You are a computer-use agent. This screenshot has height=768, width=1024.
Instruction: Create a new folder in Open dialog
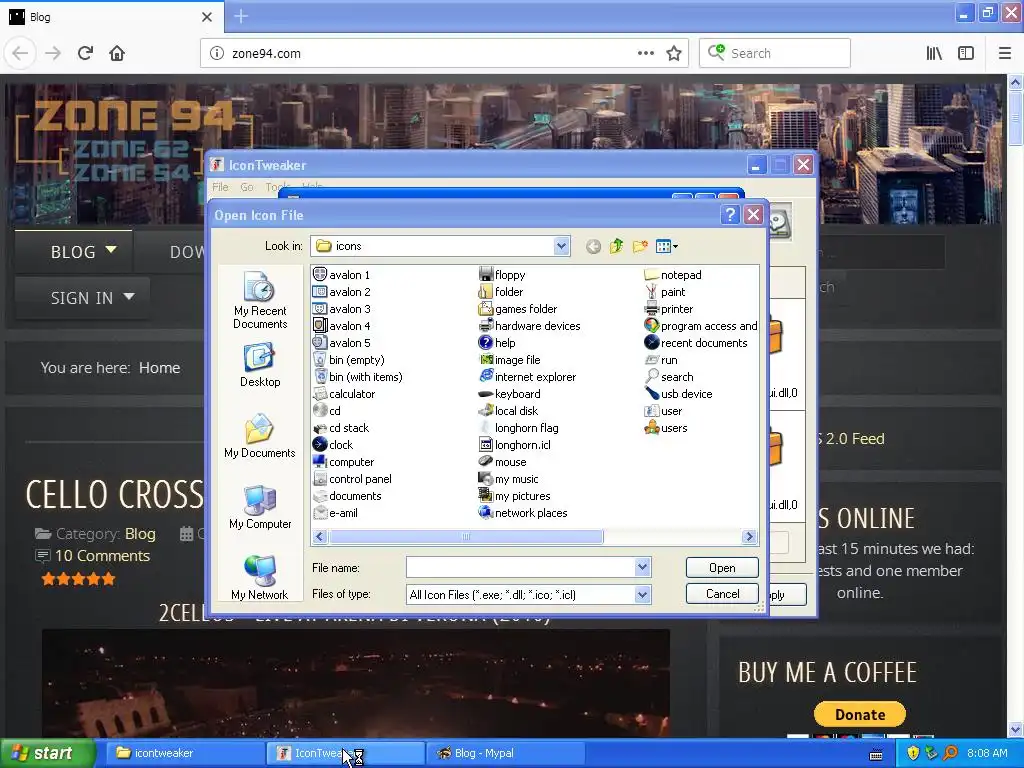tap(640, 246)
